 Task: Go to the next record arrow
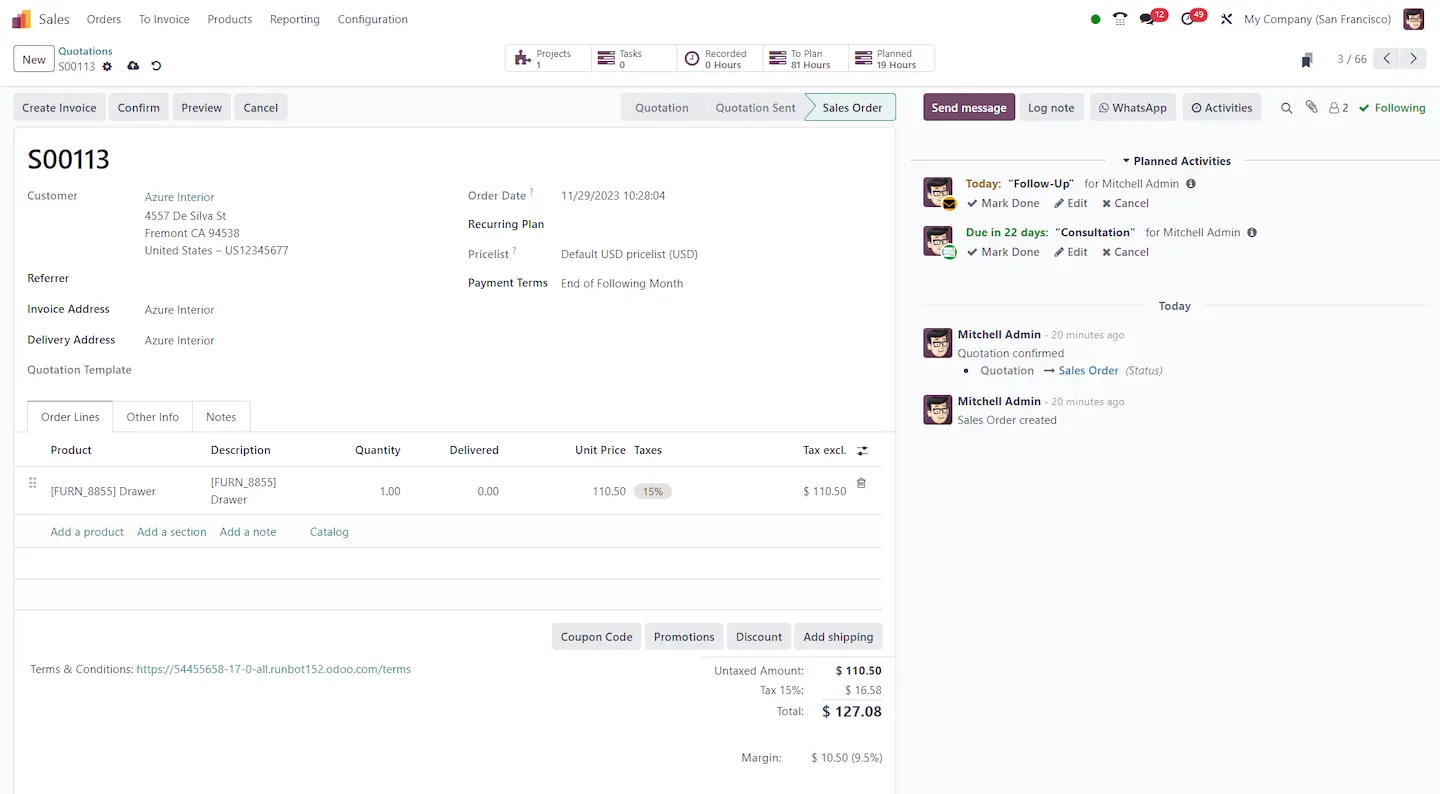coord(1413,59)
